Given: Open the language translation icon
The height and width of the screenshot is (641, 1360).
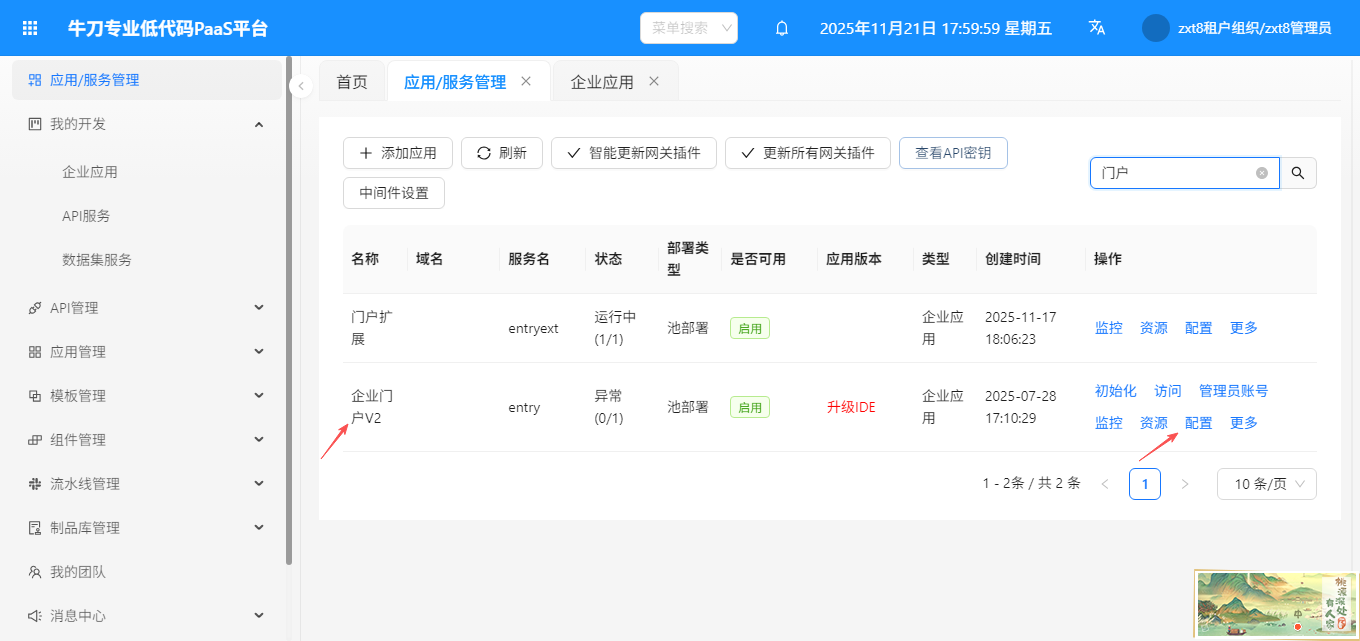Looking at the screenshot, I should [1096, 28].
